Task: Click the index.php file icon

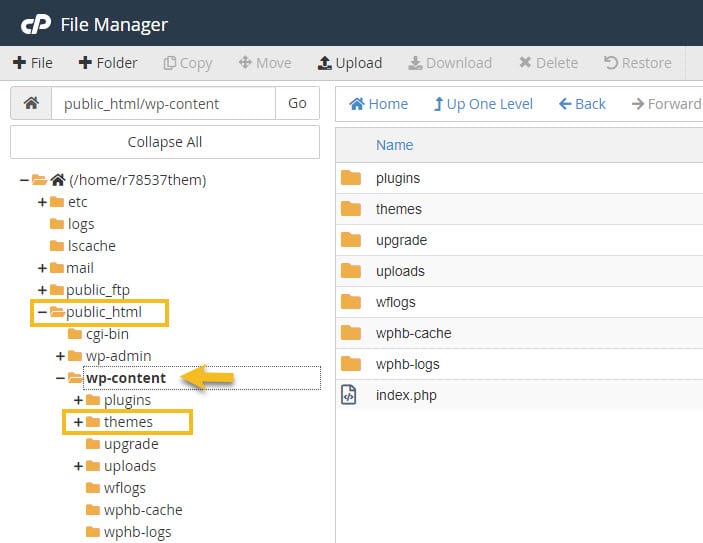Action: [x=348, y=395]
